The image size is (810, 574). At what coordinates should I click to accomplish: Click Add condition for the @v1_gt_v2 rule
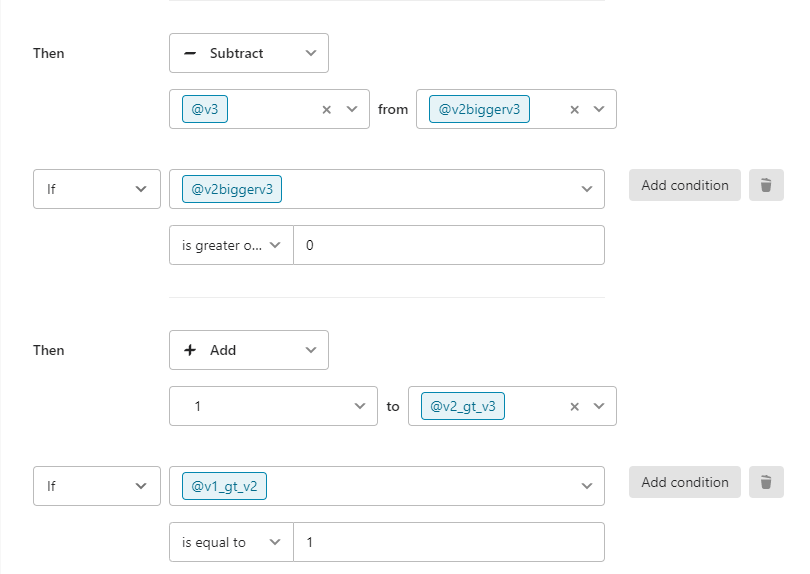pos(684,482)
